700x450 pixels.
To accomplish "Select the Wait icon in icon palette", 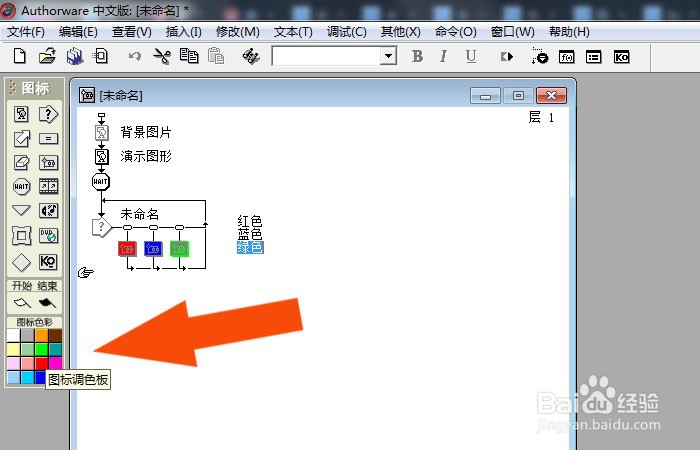I will (x=21, y=187).
